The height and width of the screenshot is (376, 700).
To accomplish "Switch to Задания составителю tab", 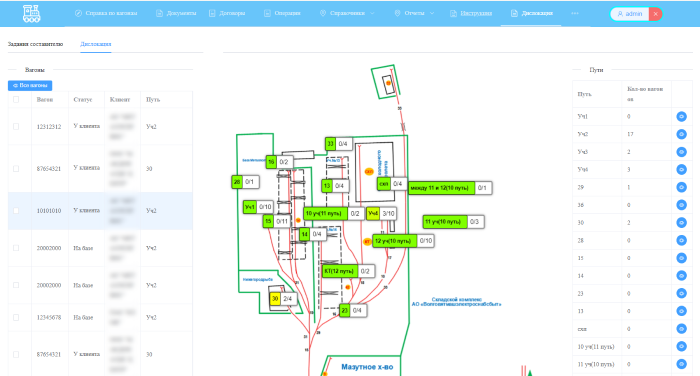I will click(35, 44).
